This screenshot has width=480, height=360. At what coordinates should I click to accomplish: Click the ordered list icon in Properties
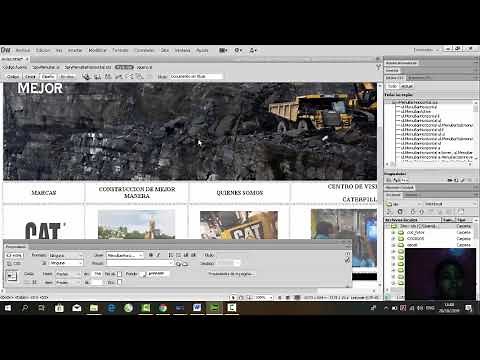point(178,255)
